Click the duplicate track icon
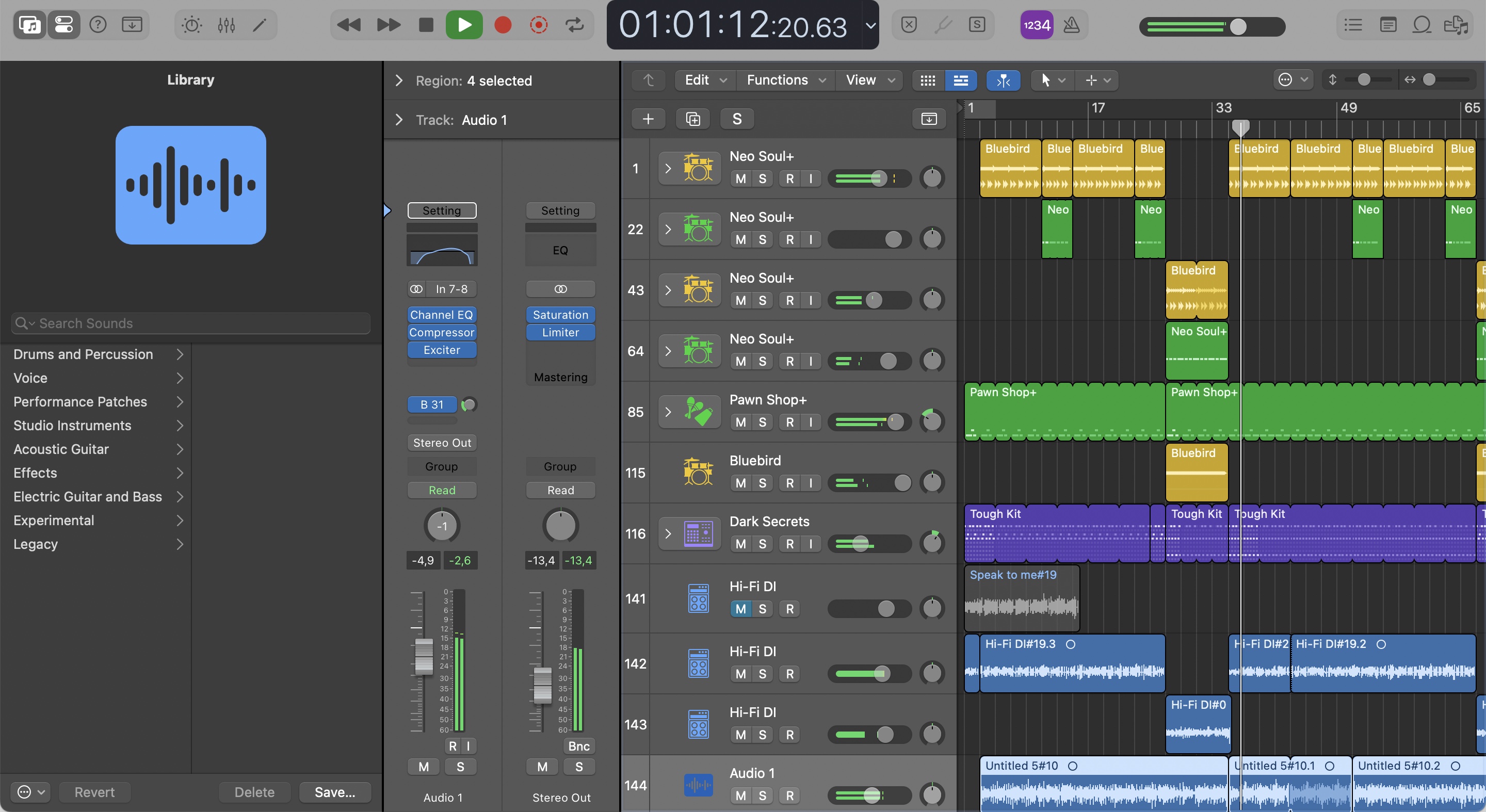Screen dimensions: 1486x812 (x=693, y=119)
